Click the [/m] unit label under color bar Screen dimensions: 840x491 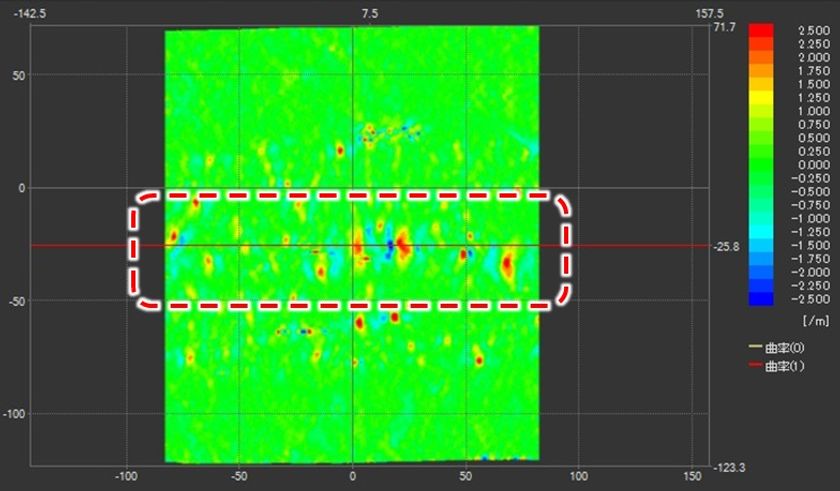[x=816, y=321]
